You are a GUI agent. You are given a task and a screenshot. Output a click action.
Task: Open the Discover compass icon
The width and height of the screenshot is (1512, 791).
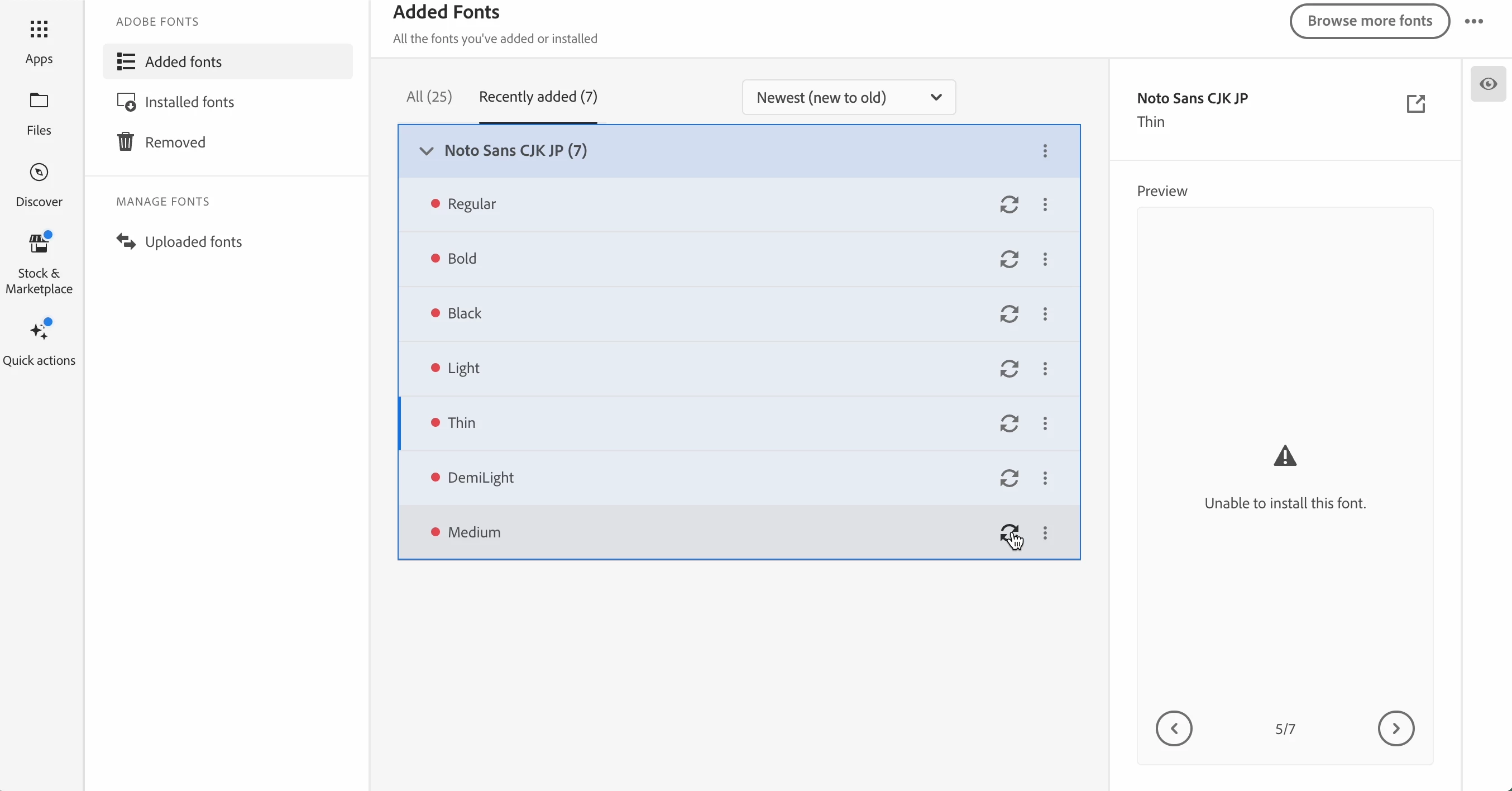[39, 173]
